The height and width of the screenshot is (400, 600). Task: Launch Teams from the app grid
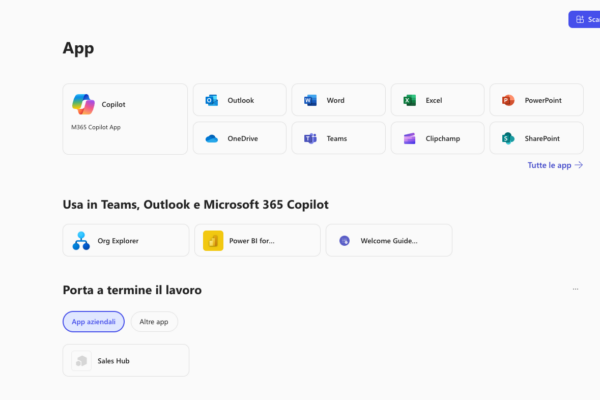point(310,138)
